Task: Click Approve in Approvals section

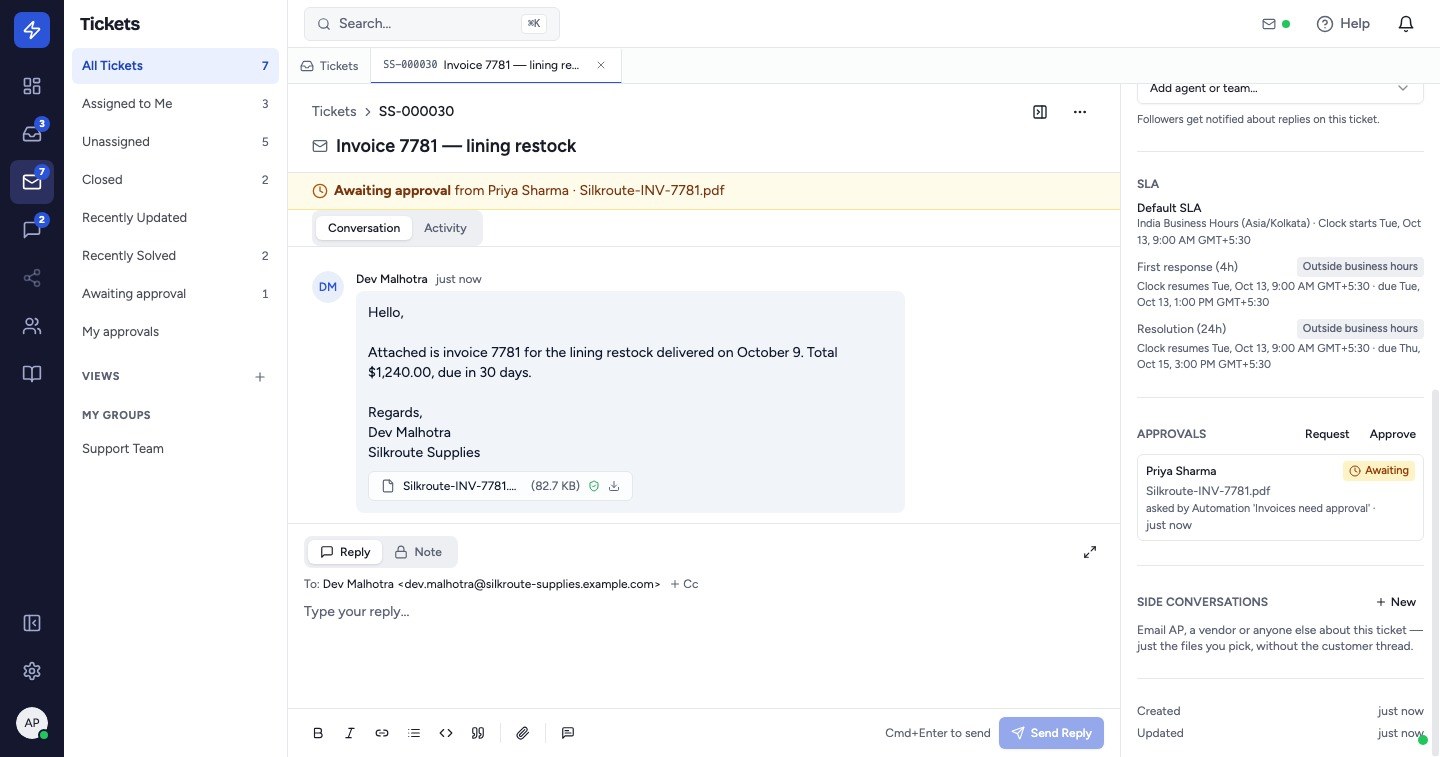Action: coord(1393,434)
